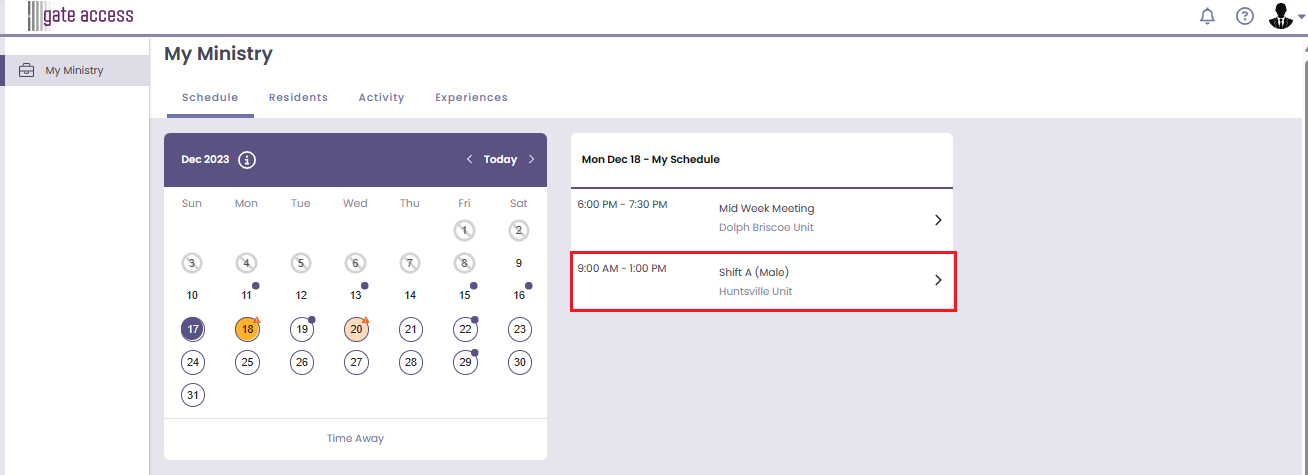Go to the previous month arrow

pos(469,159)
